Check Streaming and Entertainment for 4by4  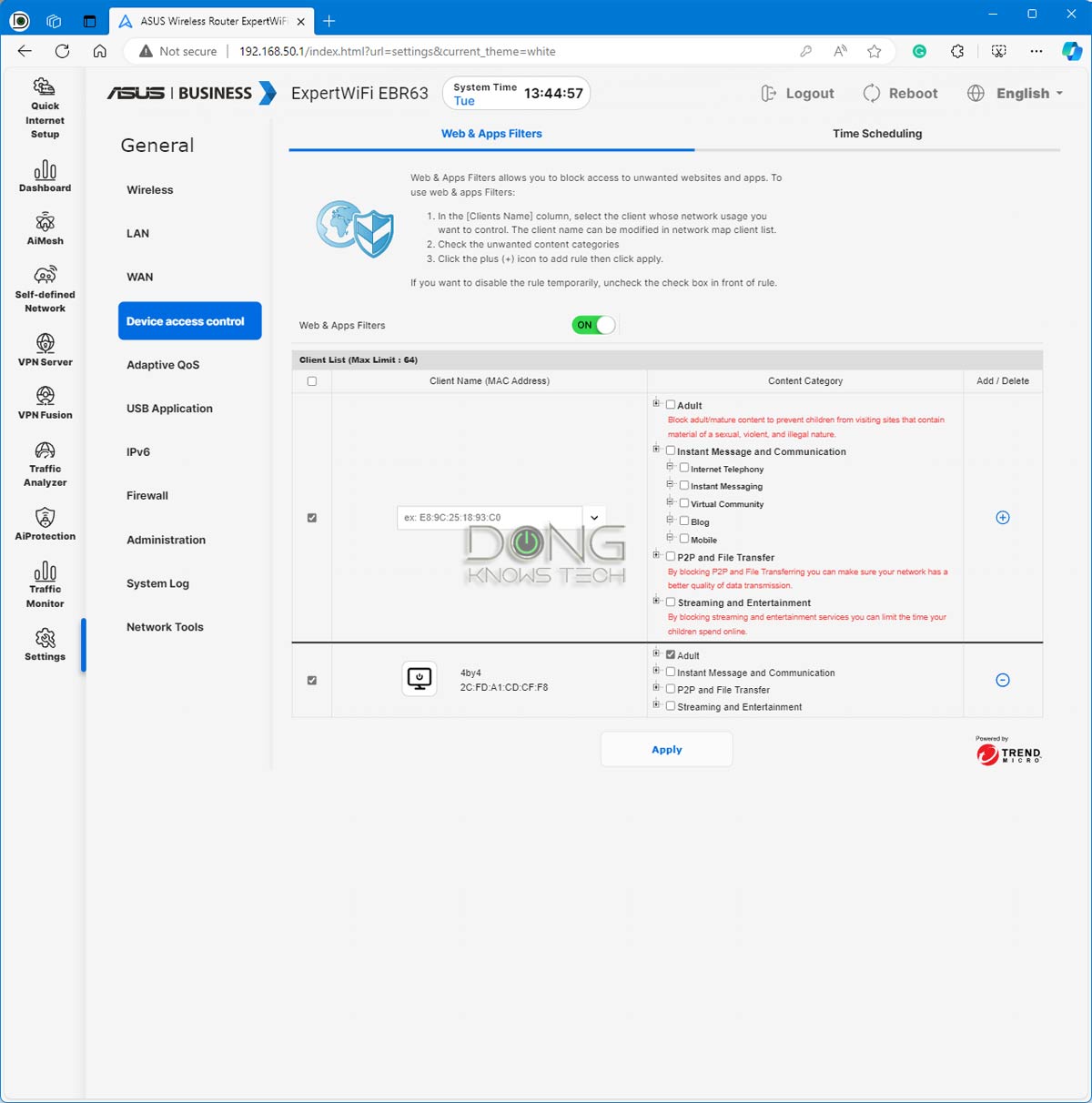[671, 705]
